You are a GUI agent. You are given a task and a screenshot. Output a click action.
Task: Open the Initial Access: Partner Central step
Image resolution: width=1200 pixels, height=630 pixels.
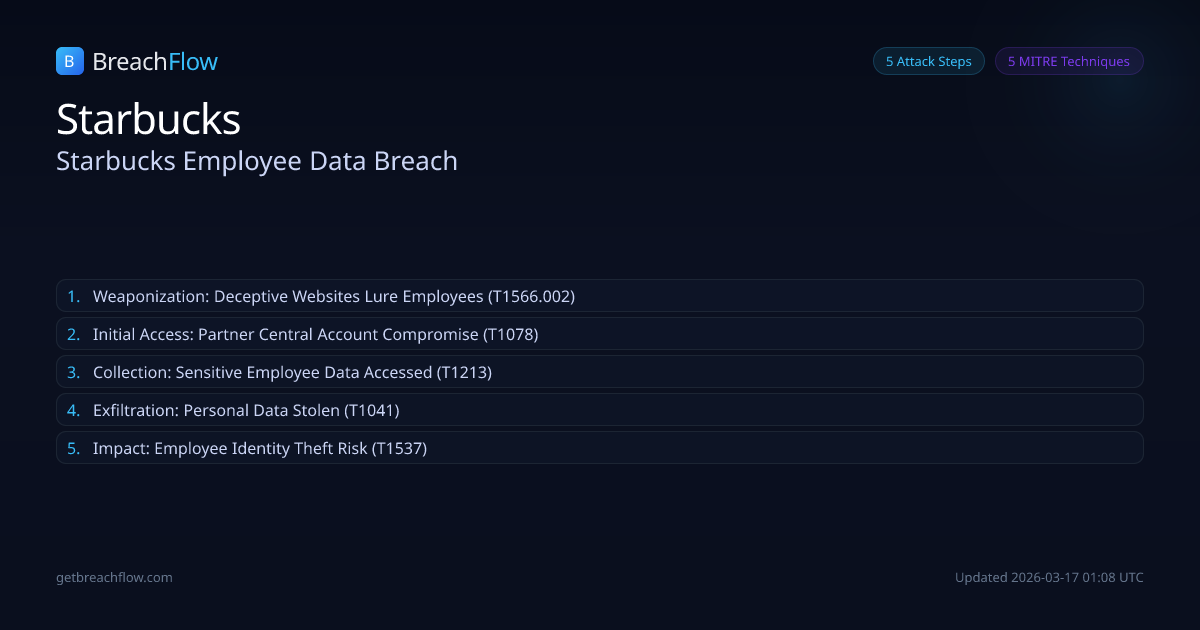(x=600, y=334)
